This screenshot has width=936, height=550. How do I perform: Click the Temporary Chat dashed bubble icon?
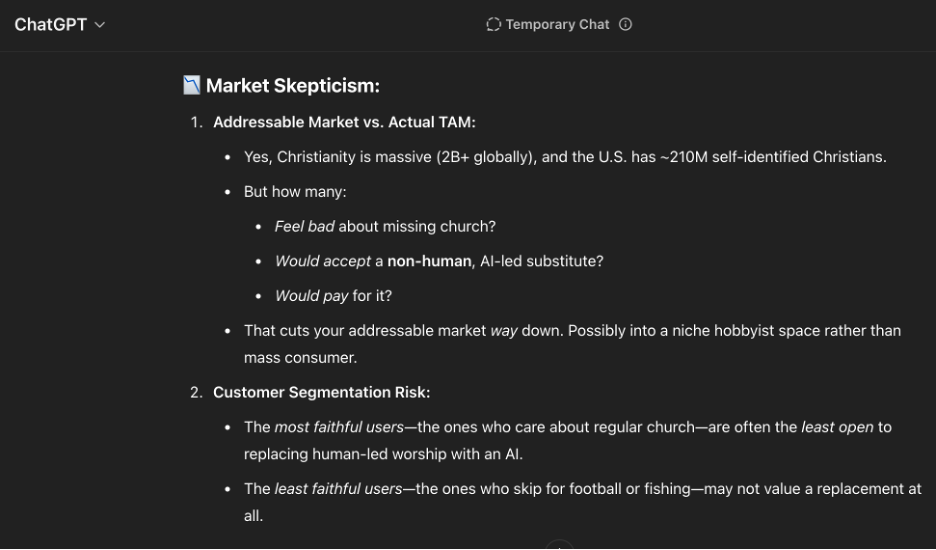[x=493, y=25]
